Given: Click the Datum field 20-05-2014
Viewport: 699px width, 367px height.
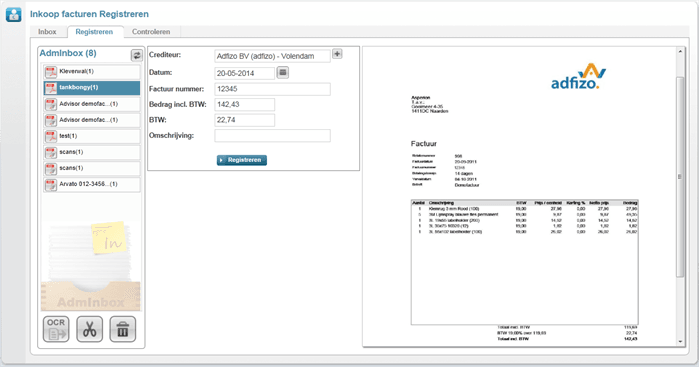Looking at the screenshot, I should point(245,73).
